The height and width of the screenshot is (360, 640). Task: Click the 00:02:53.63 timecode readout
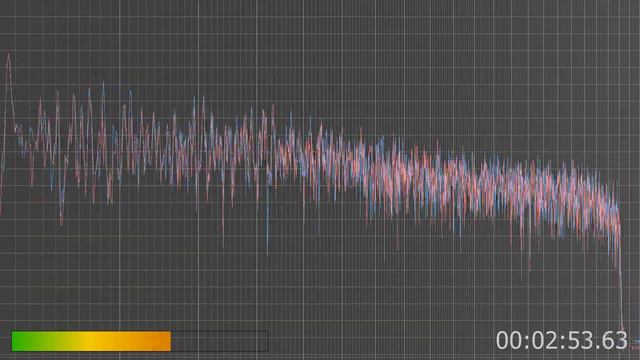coord(562,340)
